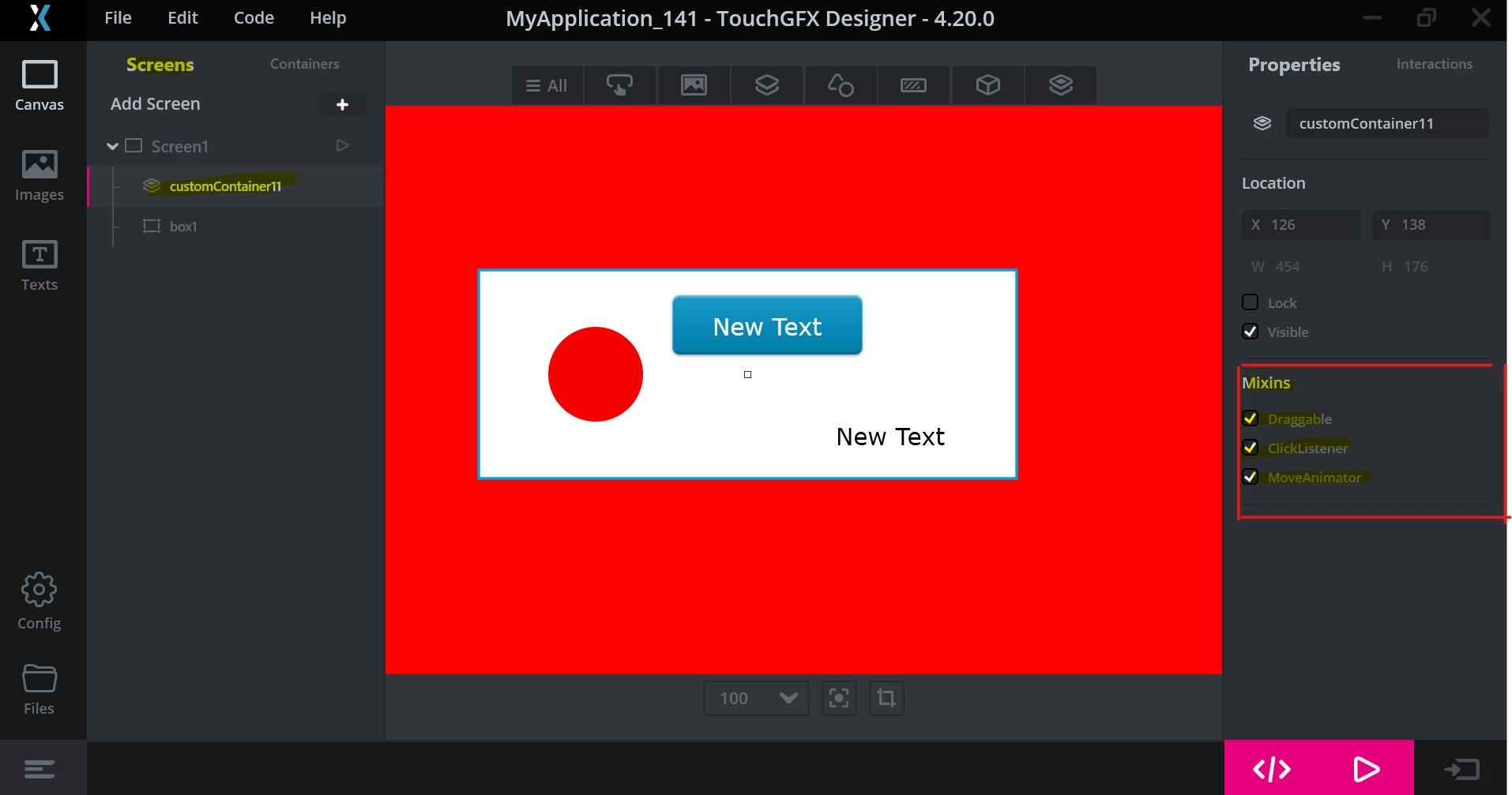
Task: Open the zoom level dropdown
Action: 756,698
